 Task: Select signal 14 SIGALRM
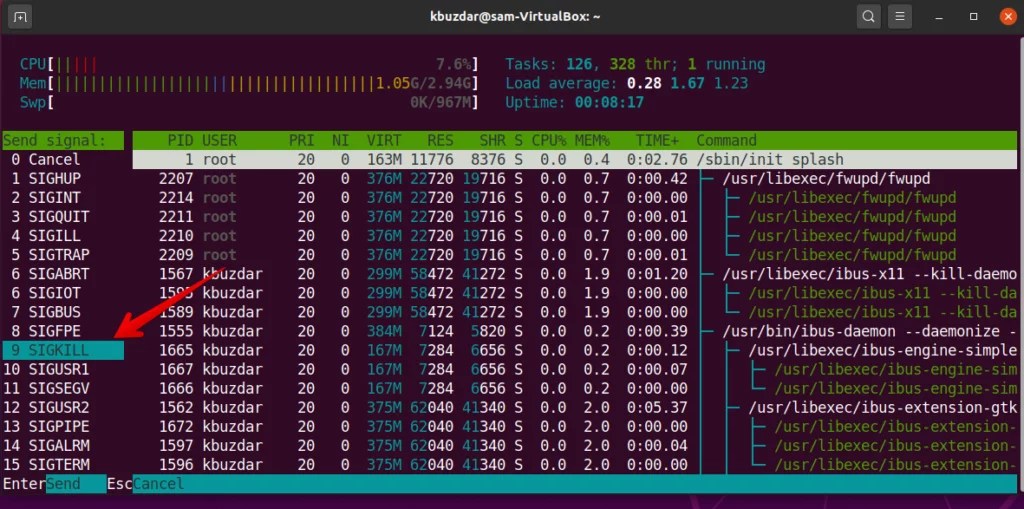(x=63, y=446)
